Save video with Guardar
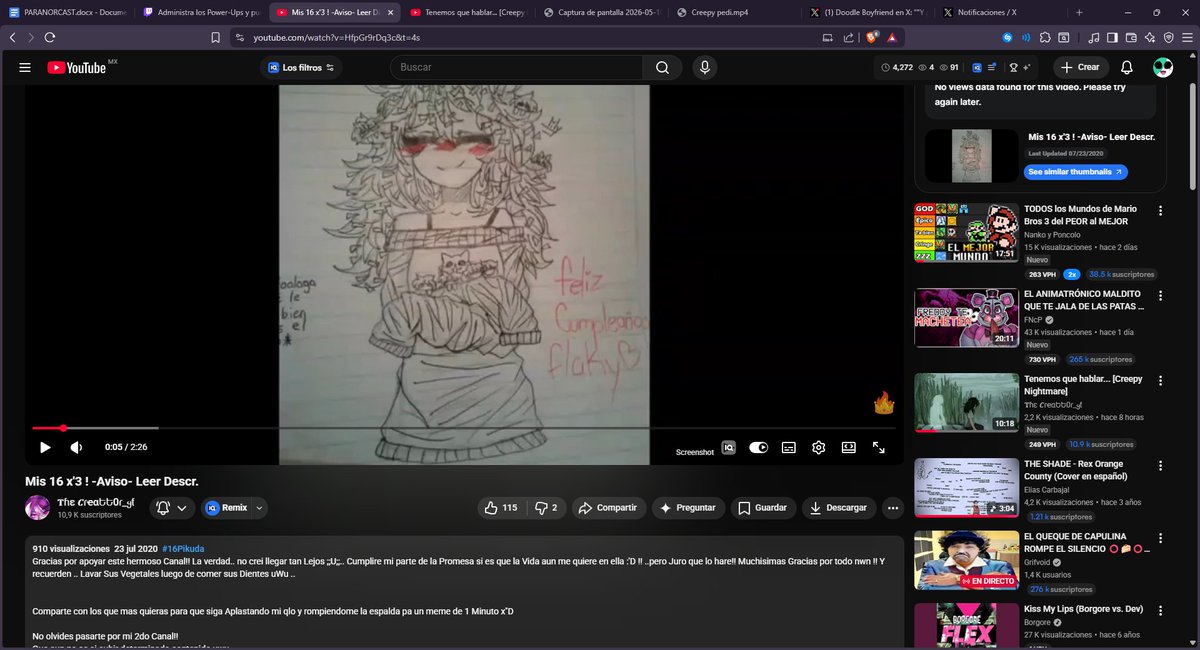 tap(763, 508)
